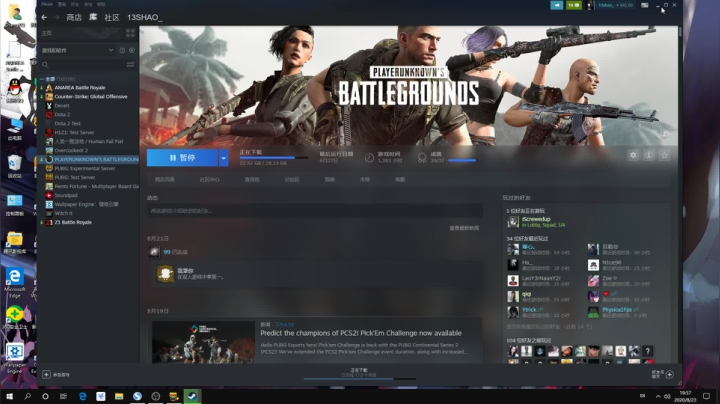720x404 pixels.
Task: Select ANAREA Battle Royale in library
Action: 79,87
